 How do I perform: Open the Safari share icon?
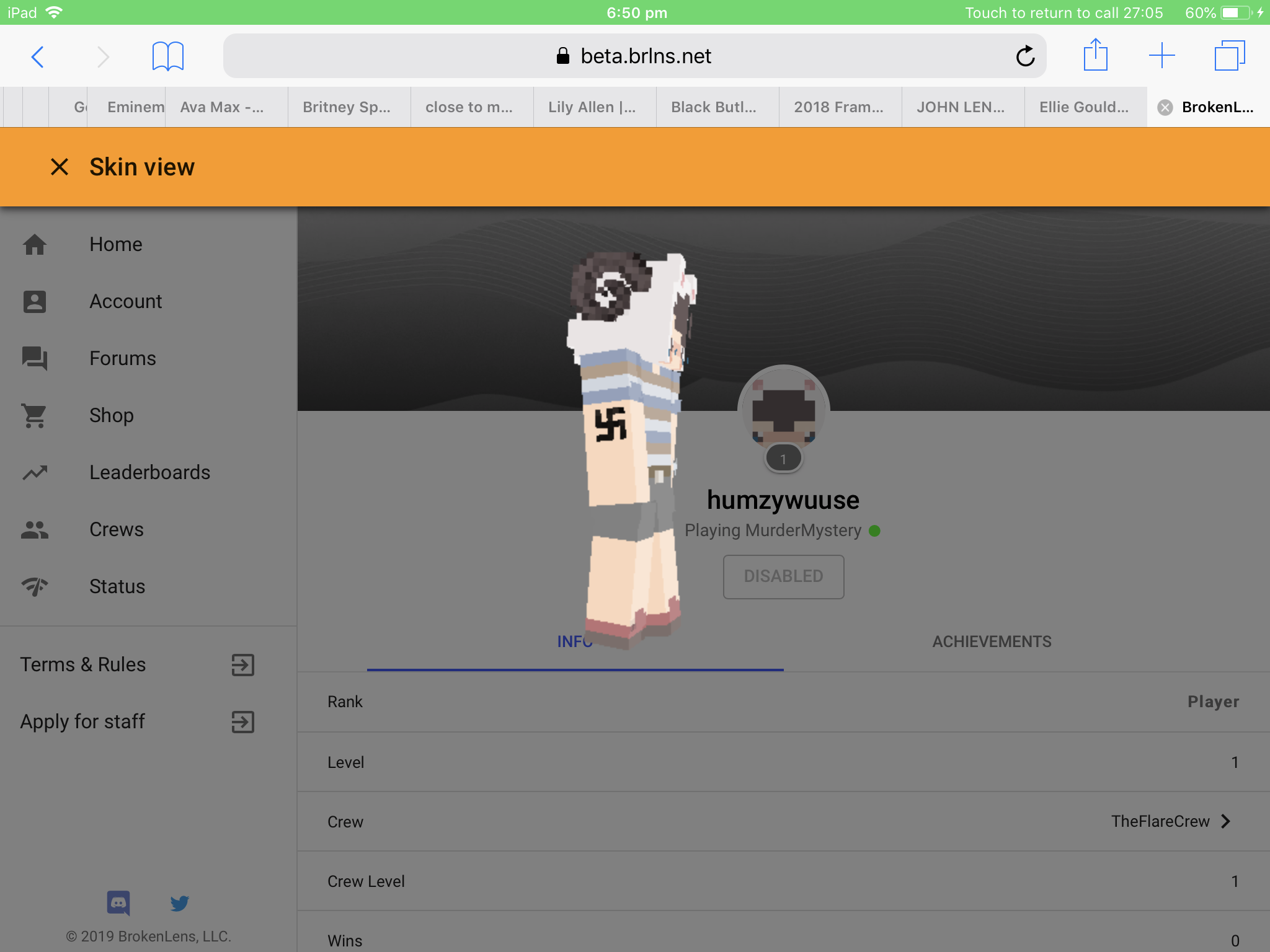(x=1096, y=55)
